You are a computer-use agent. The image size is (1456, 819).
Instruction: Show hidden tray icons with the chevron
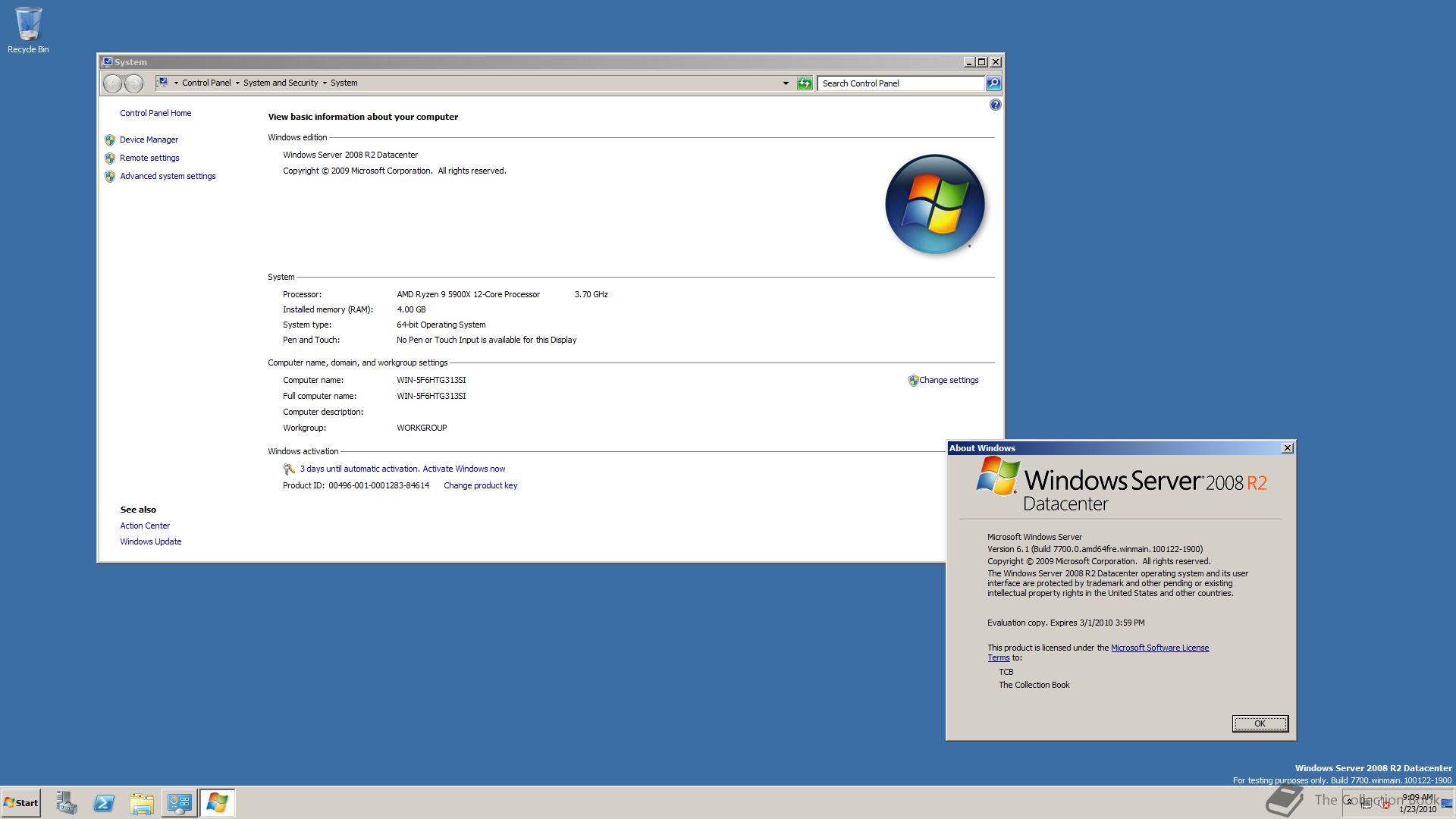pos(1350,802)
